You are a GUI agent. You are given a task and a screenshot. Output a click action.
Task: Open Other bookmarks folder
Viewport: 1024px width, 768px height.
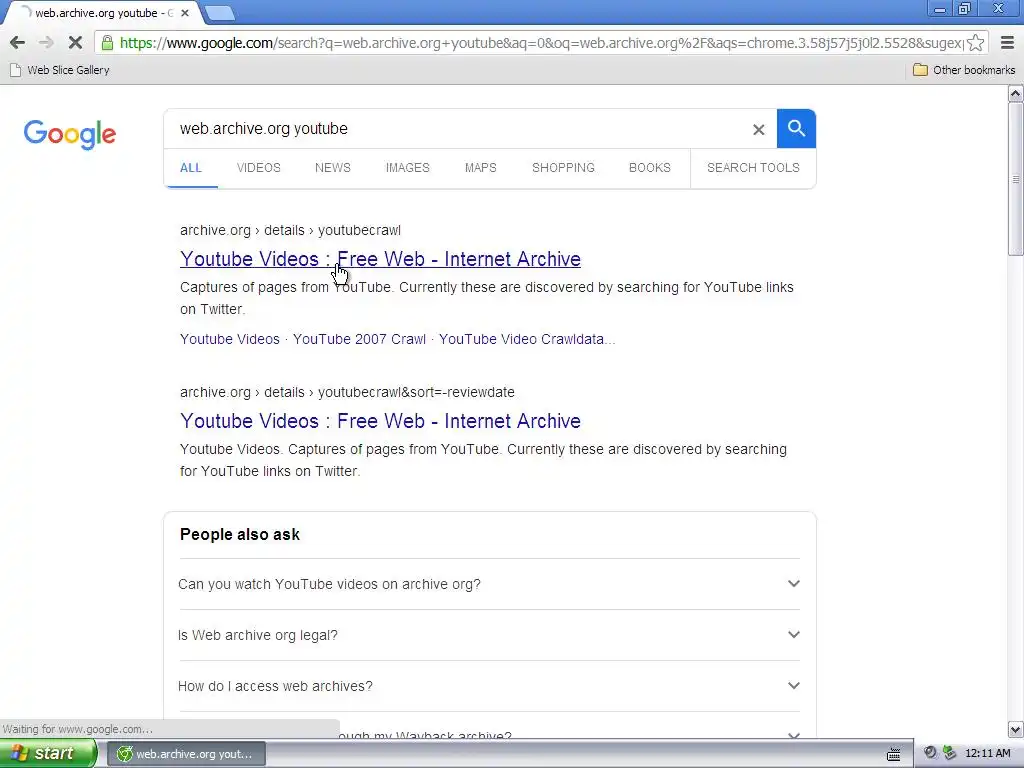pyautogui.click(x=964, y=70)
